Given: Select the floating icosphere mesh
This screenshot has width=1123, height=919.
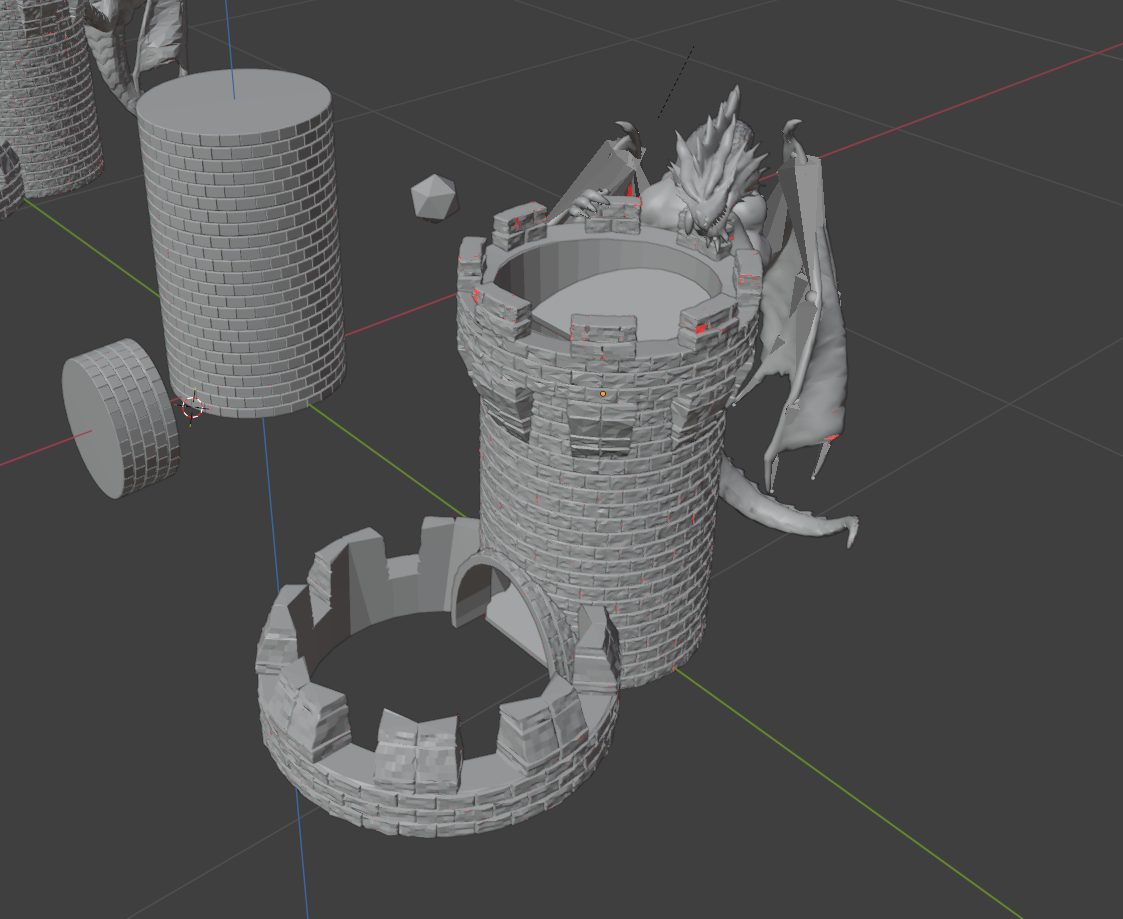Looking at the screenshot, I should coord(434,198).
